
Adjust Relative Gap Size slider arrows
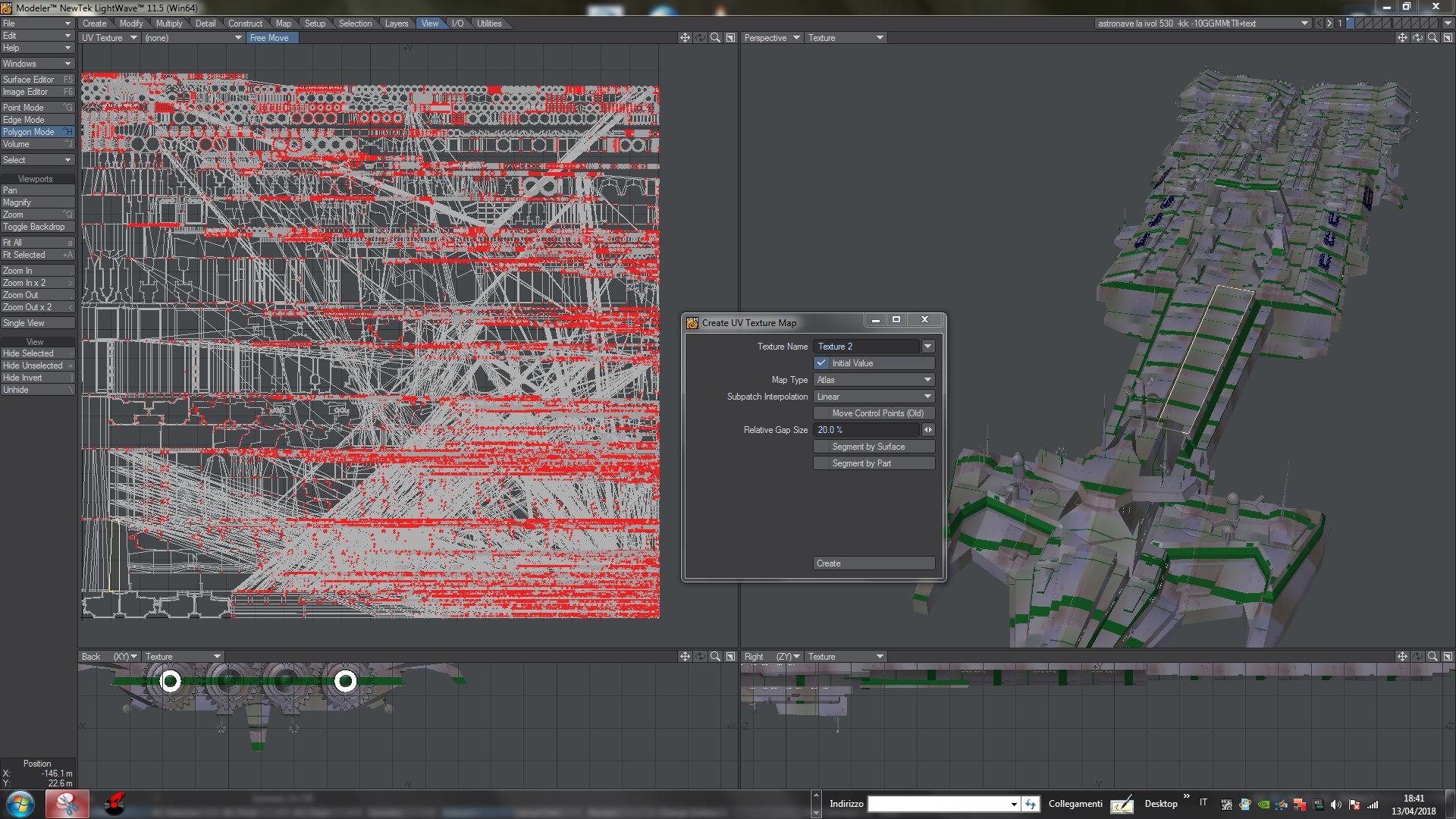927,430
